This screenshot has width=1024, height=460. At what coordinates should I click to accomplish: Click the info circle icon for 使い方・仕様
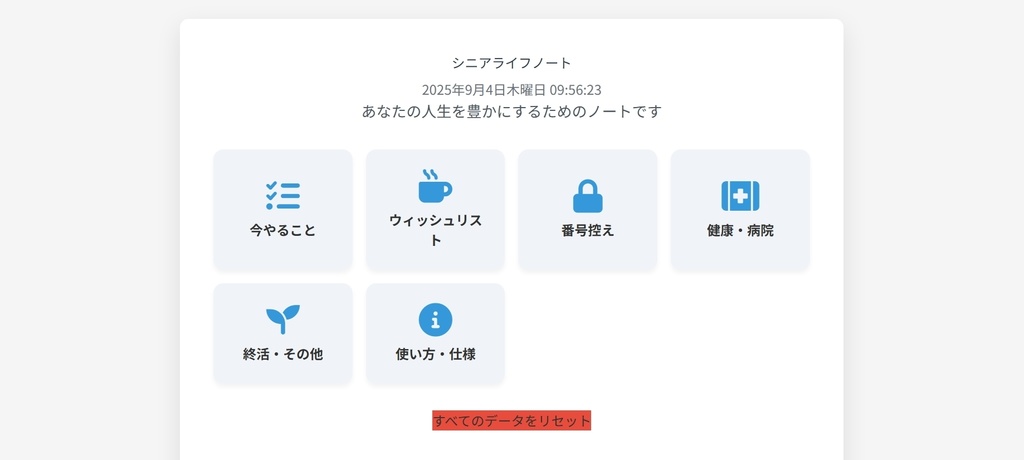(435, 320)
